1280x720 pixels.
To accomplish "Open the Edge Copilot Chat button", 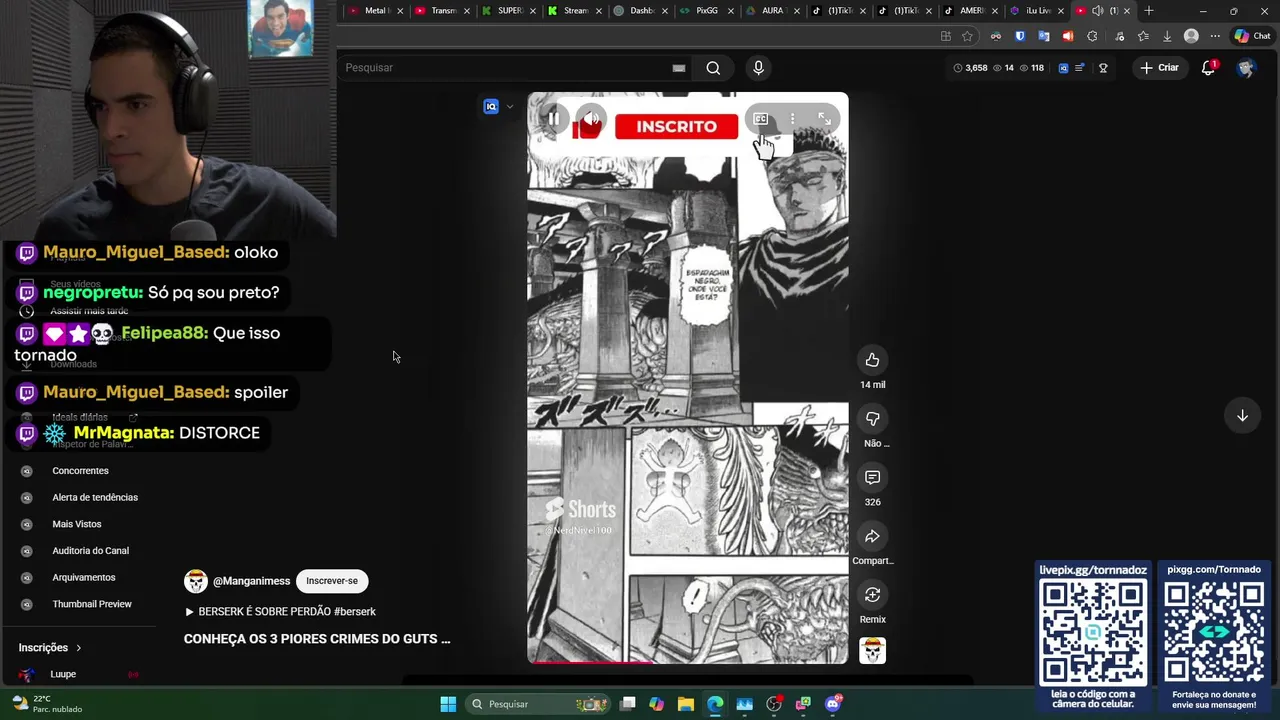I will coord(1252,36).
